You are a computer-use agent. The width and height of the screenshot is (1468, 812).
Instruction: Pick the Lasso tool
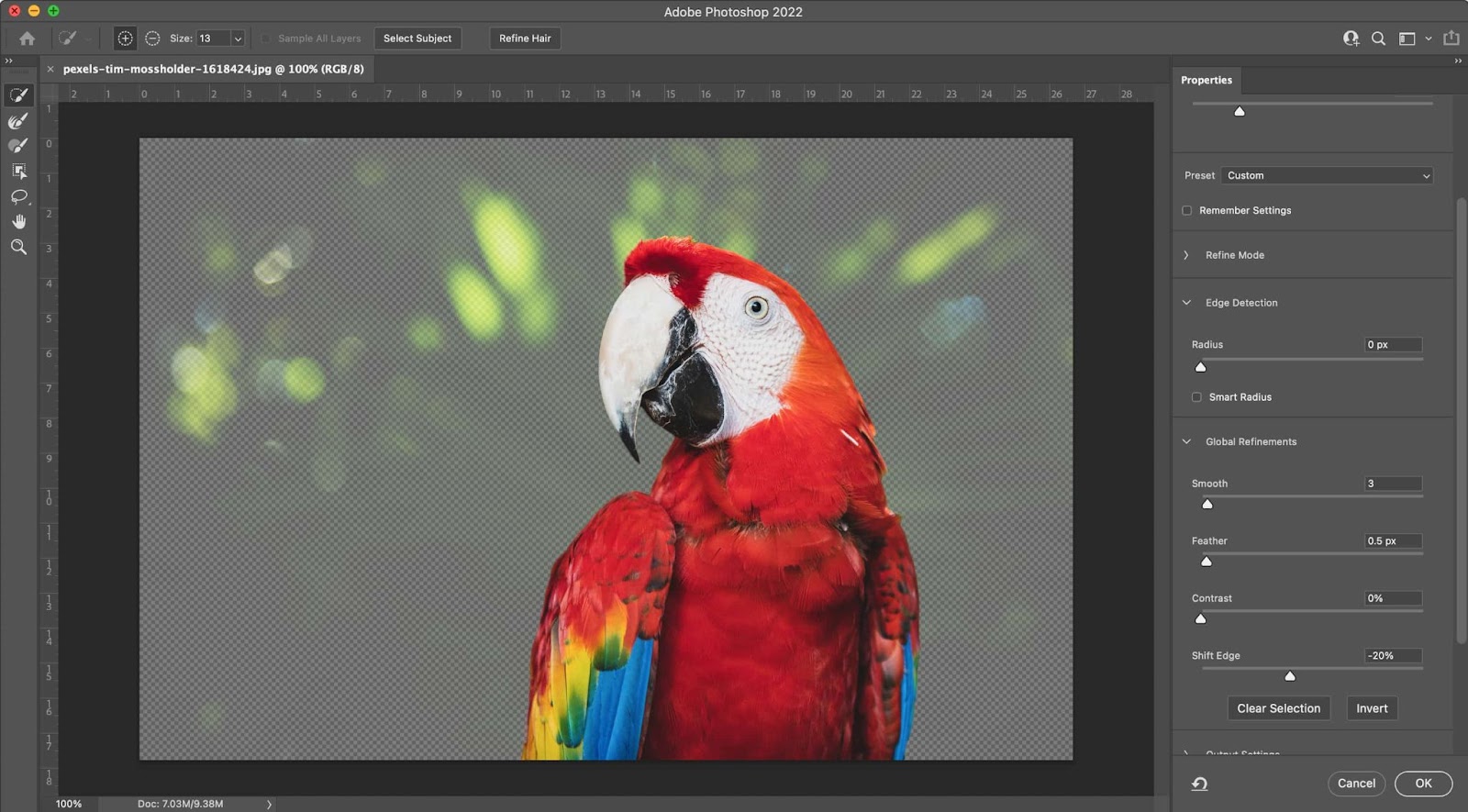pos(18,197)
